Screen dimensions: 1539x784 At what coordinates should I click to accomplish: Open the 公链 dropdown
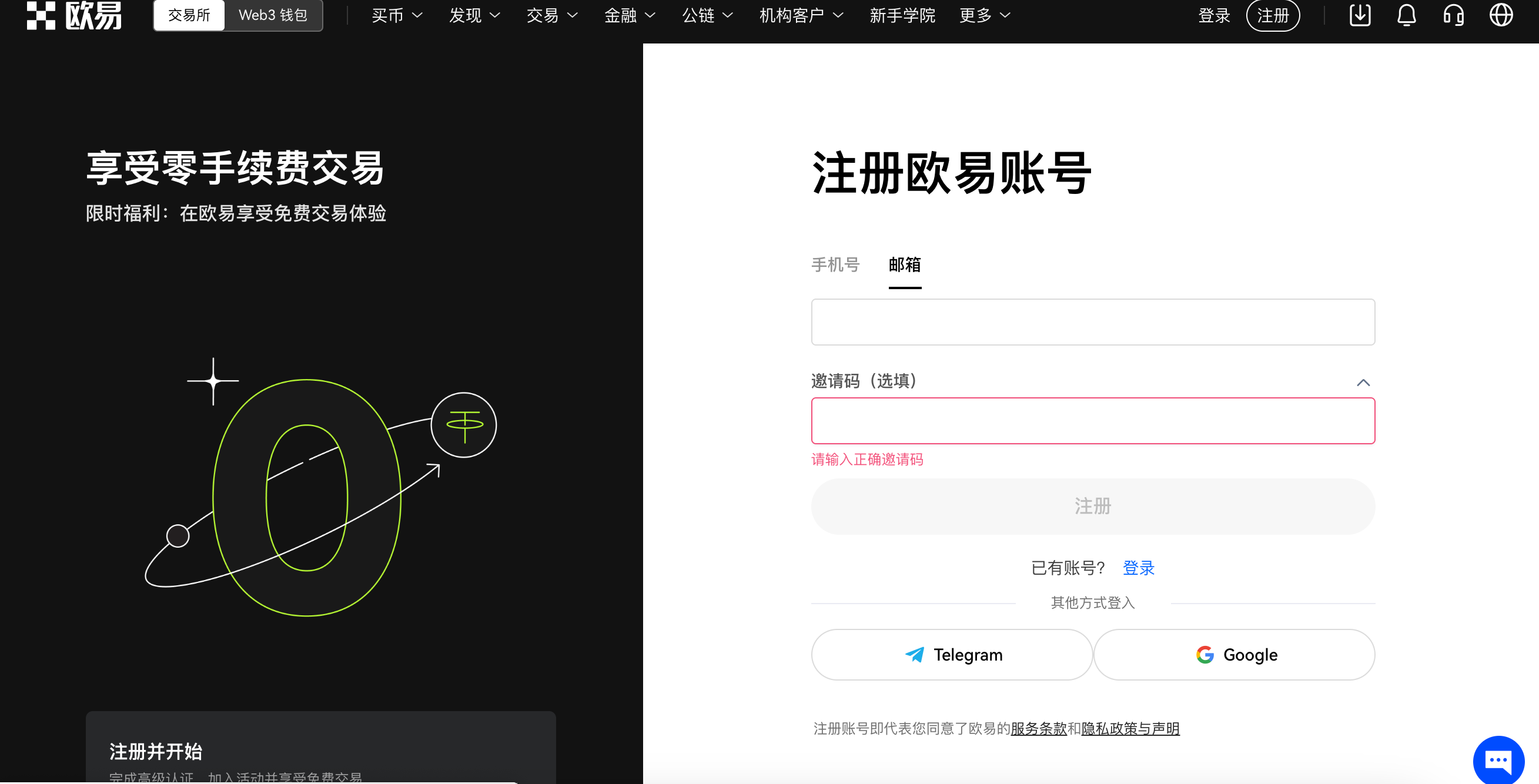tap(706, 15)
